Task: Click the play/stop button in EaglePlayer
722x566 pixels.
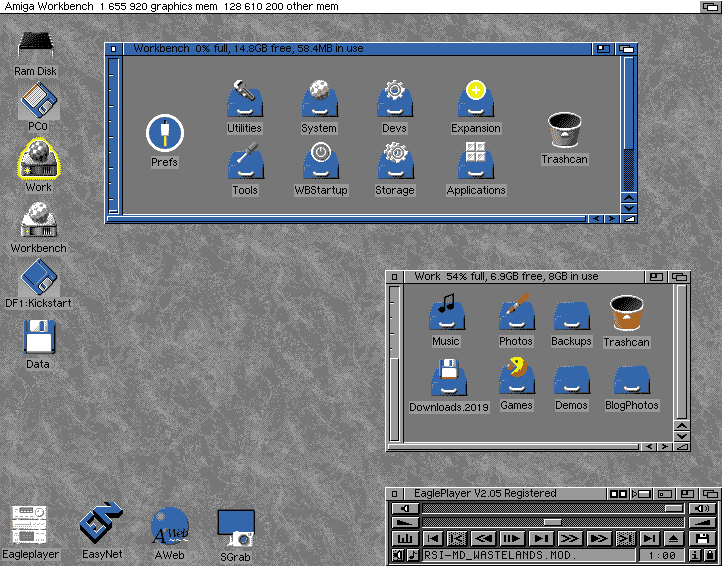Action: tap(541, 538)
